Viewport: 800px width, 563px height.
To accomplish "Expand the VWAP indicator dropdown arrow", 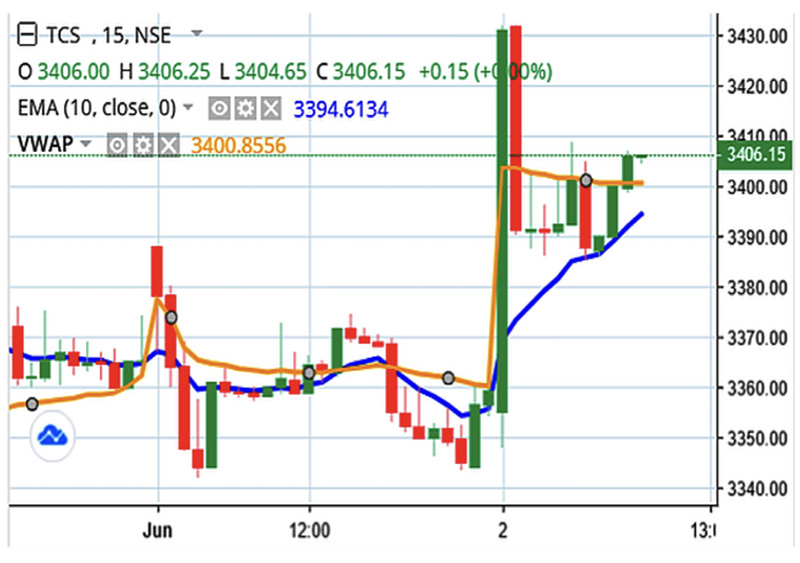I will tap(86, 144).
